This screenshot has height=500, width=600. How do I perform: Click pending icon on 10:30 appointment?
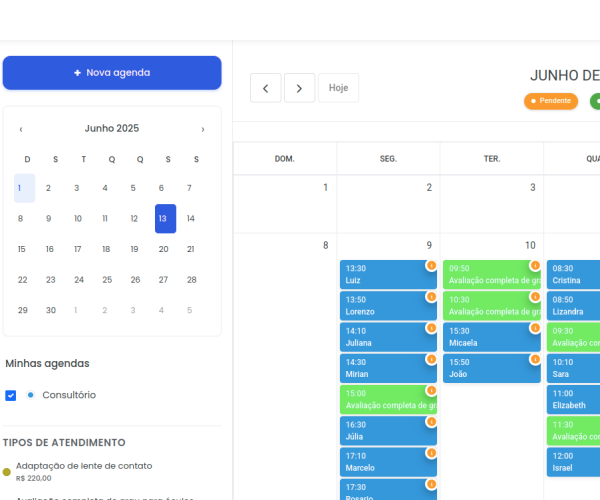(x=535, y=296)
